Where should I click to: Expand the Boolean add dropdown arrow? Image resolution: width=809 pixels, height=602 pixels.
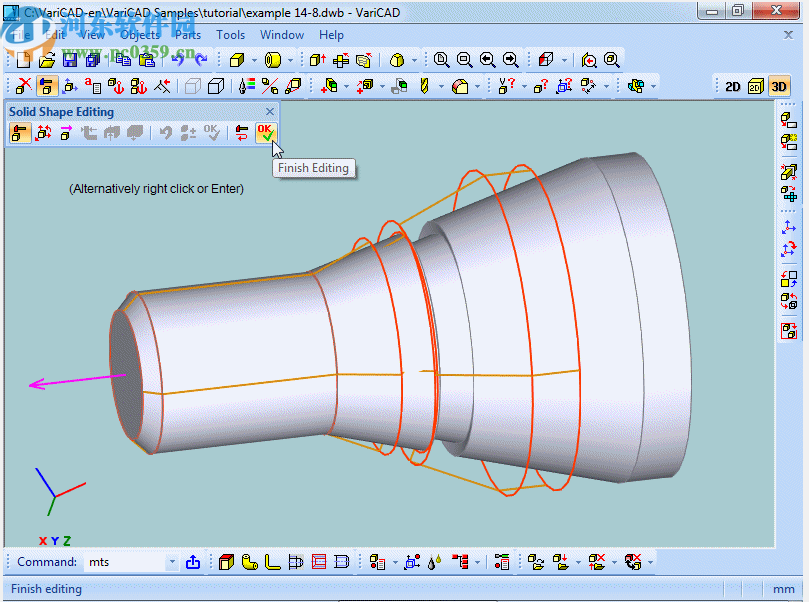346,86
